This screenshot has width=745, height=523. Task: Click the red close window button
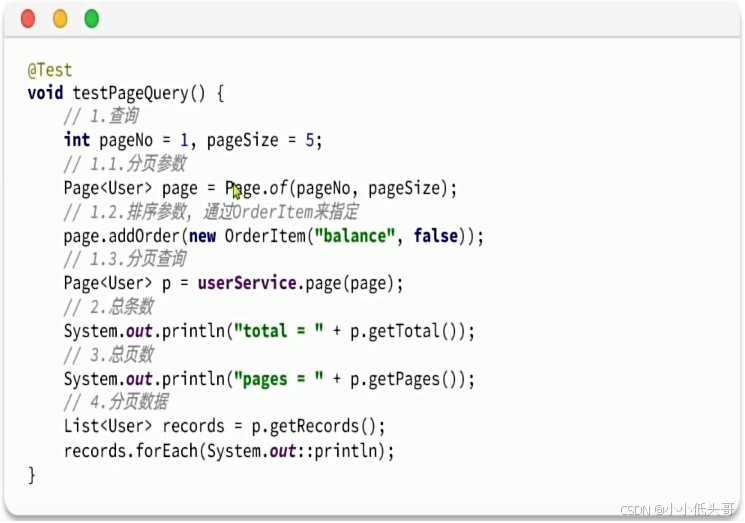[28, 19]
